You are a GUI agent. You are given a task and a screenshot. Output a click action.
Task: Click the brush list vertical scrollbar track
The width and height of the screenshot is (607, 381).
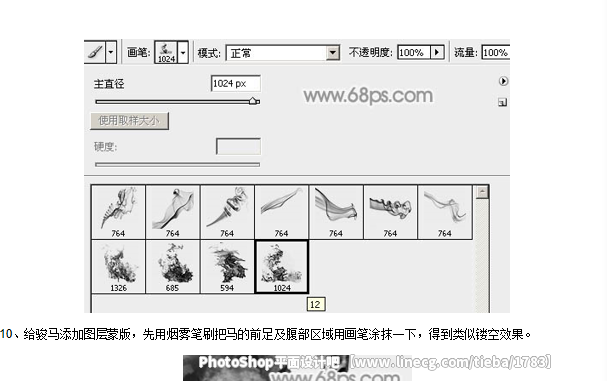pos(482,256)
